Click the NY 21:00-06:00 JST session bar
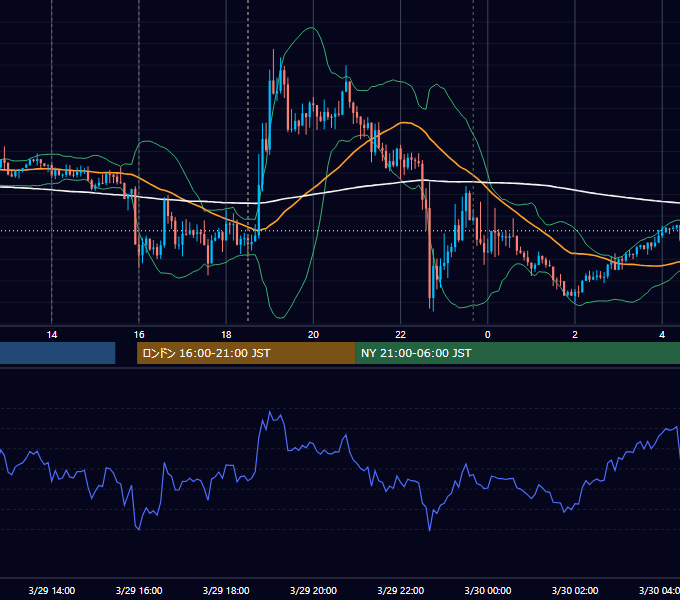 (517, 353)
